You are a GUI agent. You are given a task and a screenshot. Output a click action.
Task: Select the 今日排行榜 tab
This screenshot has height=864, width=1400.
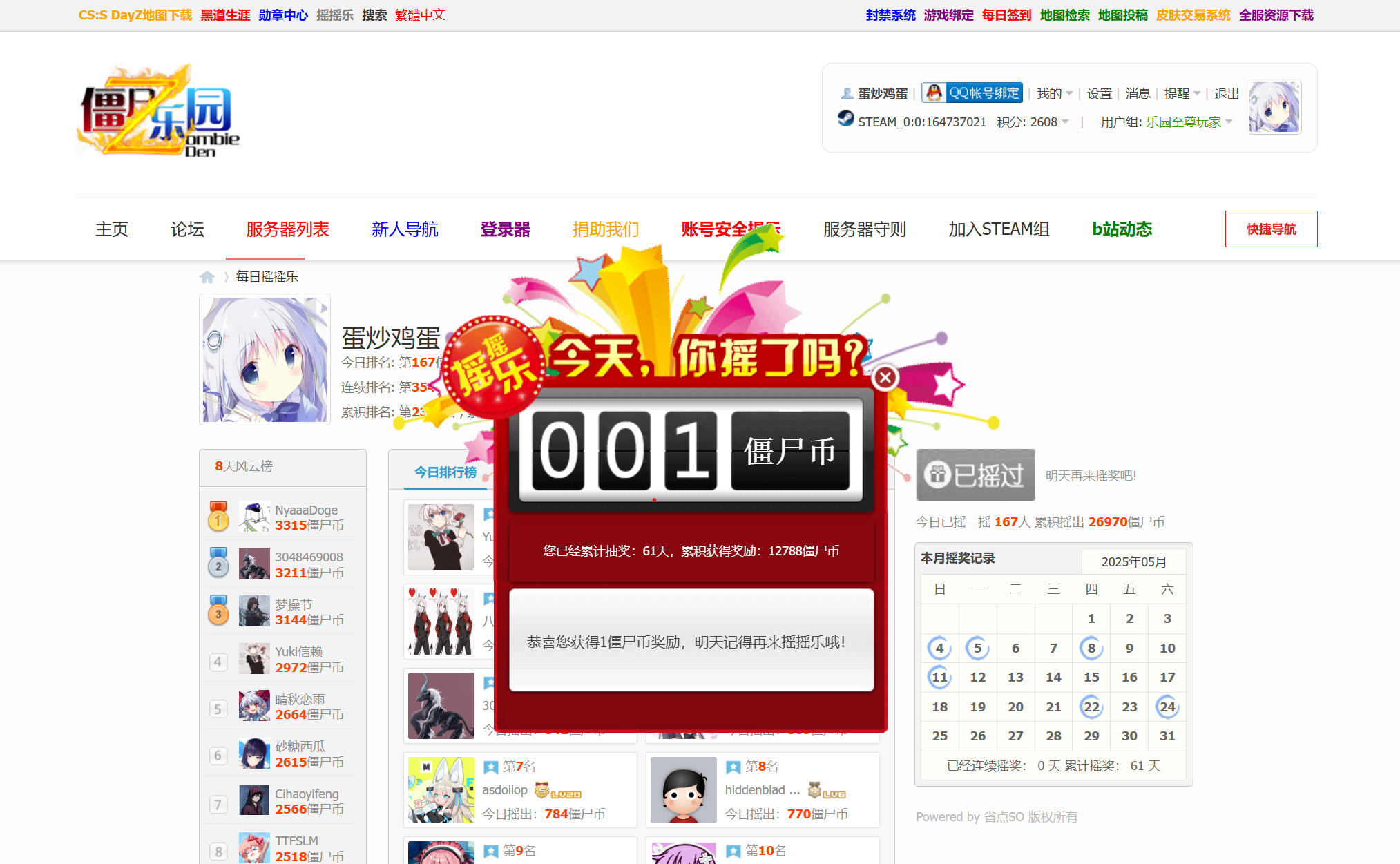[x=445, y=472]
